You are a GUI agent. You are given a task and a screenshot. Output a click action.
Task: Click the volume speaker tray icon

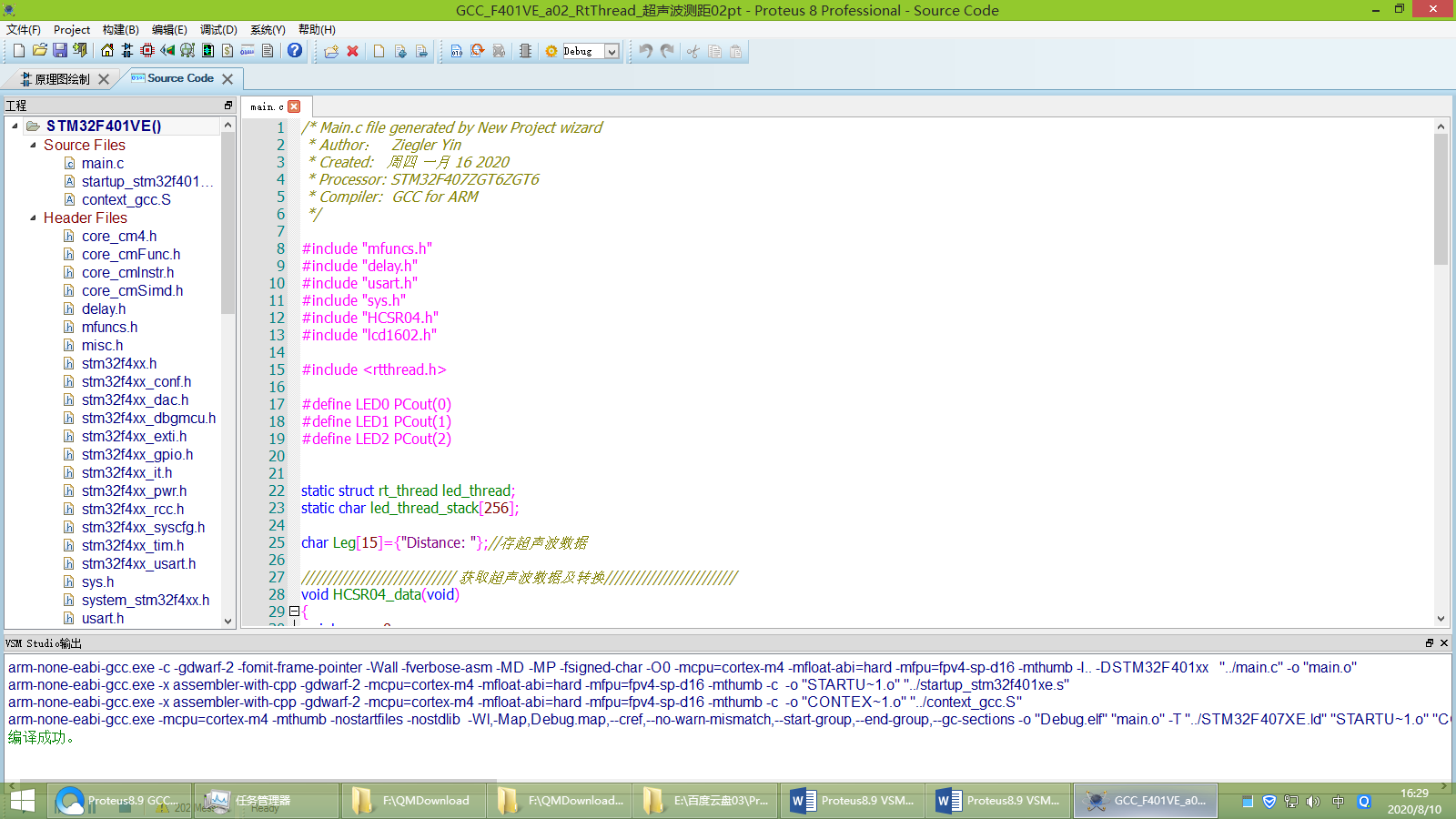(1312, 802)
